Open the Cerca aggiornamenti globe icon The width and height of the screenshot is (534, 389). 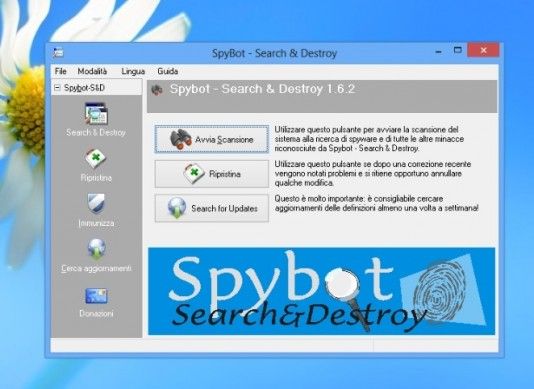[x=96, y=248]
